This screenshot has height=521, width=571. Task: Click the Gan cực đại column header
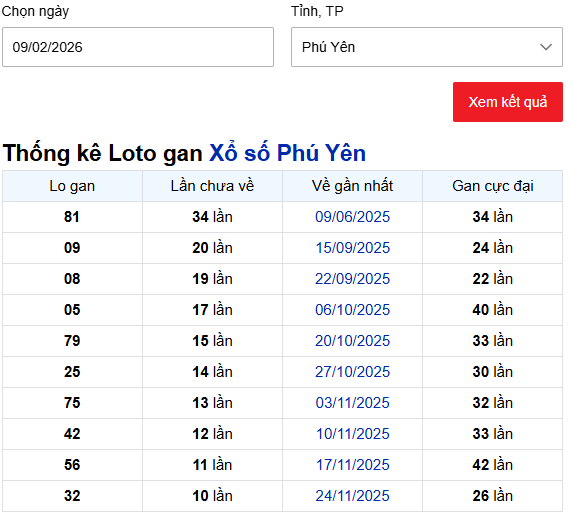(493, 186)
